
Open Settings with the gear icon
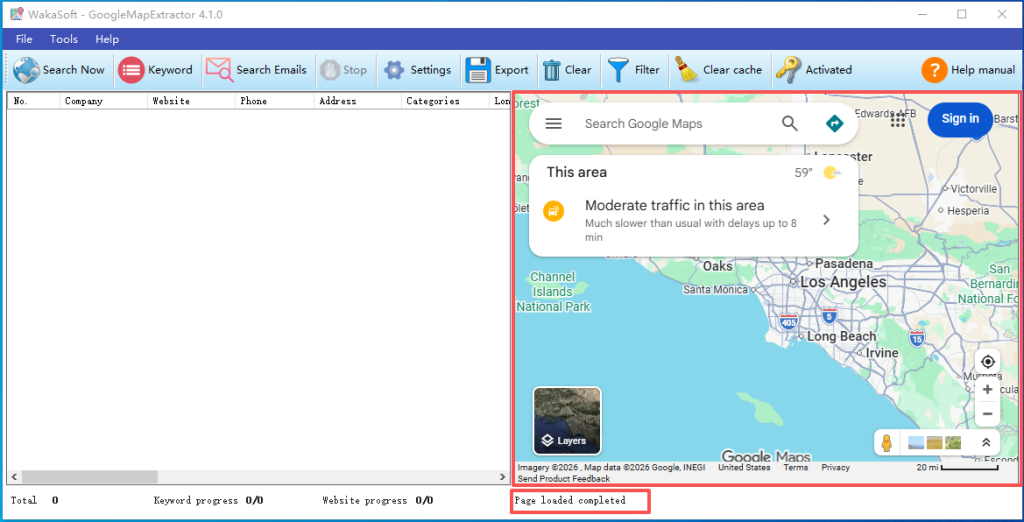394,70
